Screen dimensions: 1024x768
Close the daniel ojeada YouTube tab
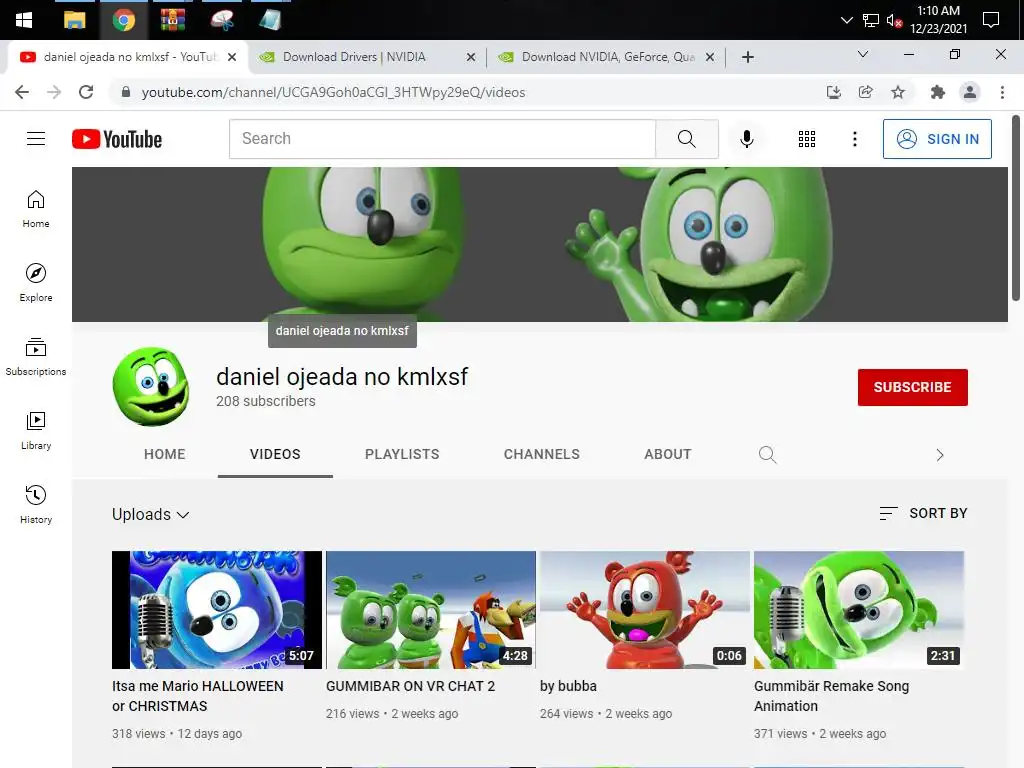232,57
